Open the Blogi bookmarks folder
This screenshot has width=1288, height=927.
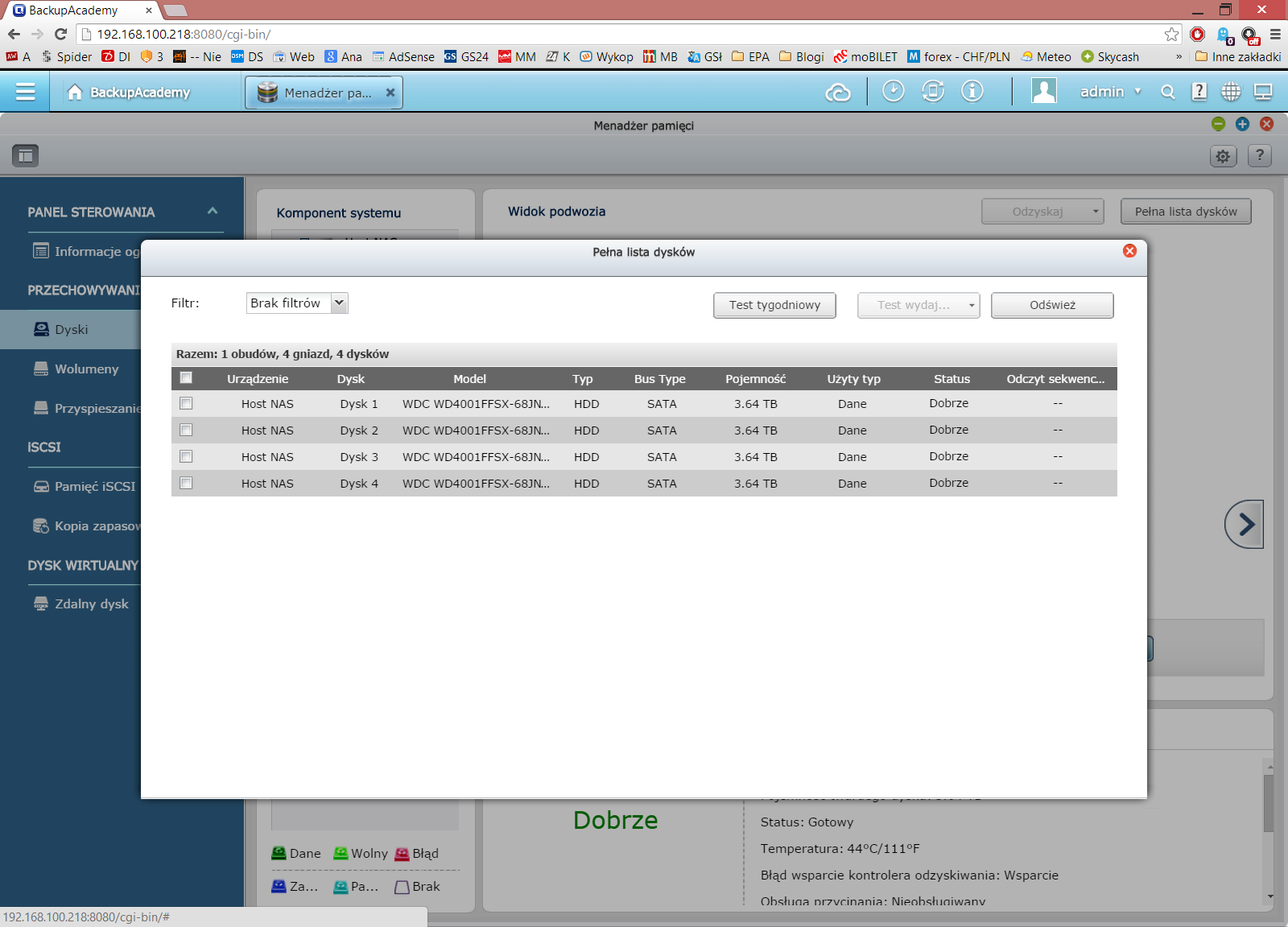[x=801, y=56]
